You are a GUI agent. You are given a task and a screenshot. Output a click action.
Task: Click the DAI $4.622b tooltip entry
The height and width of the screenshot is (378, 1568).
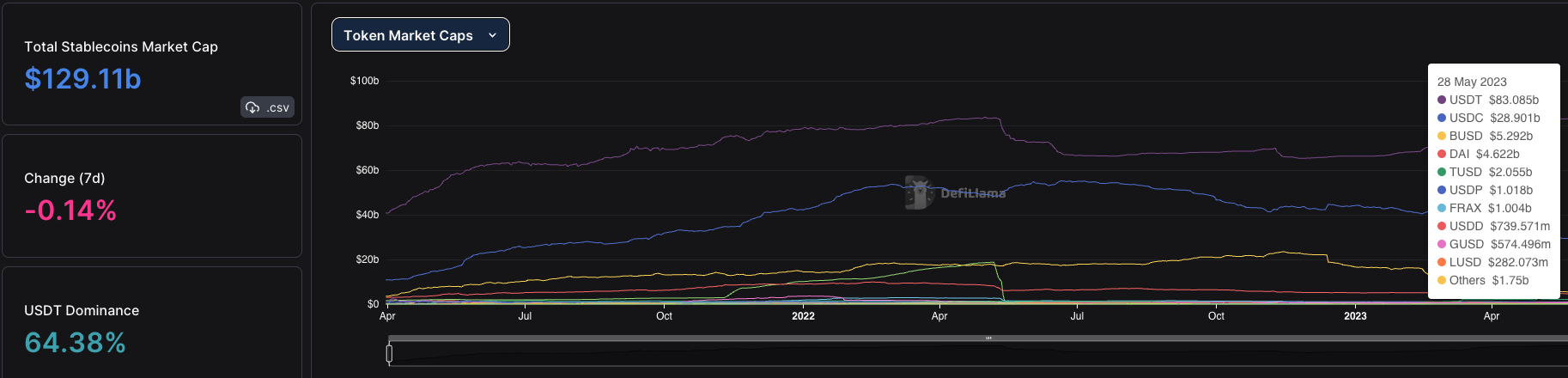click(1479, 154)
